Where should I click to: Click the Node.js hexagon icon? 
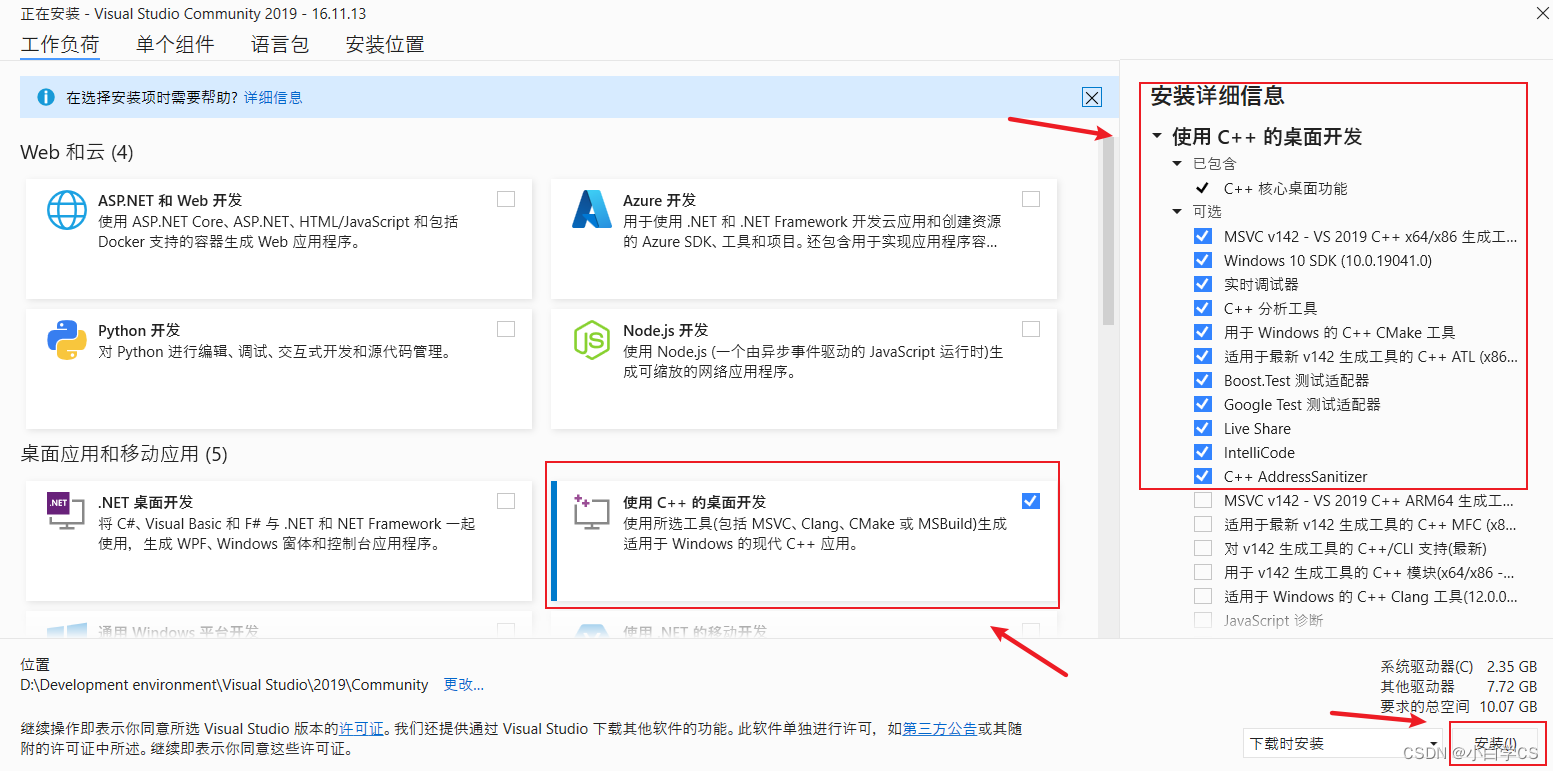592,340
